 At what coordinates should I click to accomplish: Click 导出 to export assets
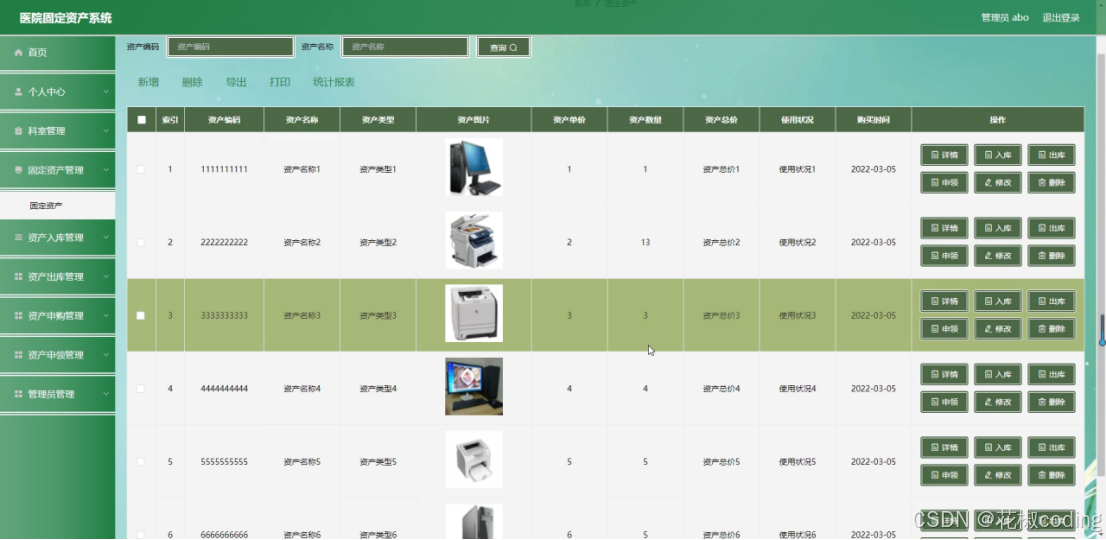(x=236, y=82)
